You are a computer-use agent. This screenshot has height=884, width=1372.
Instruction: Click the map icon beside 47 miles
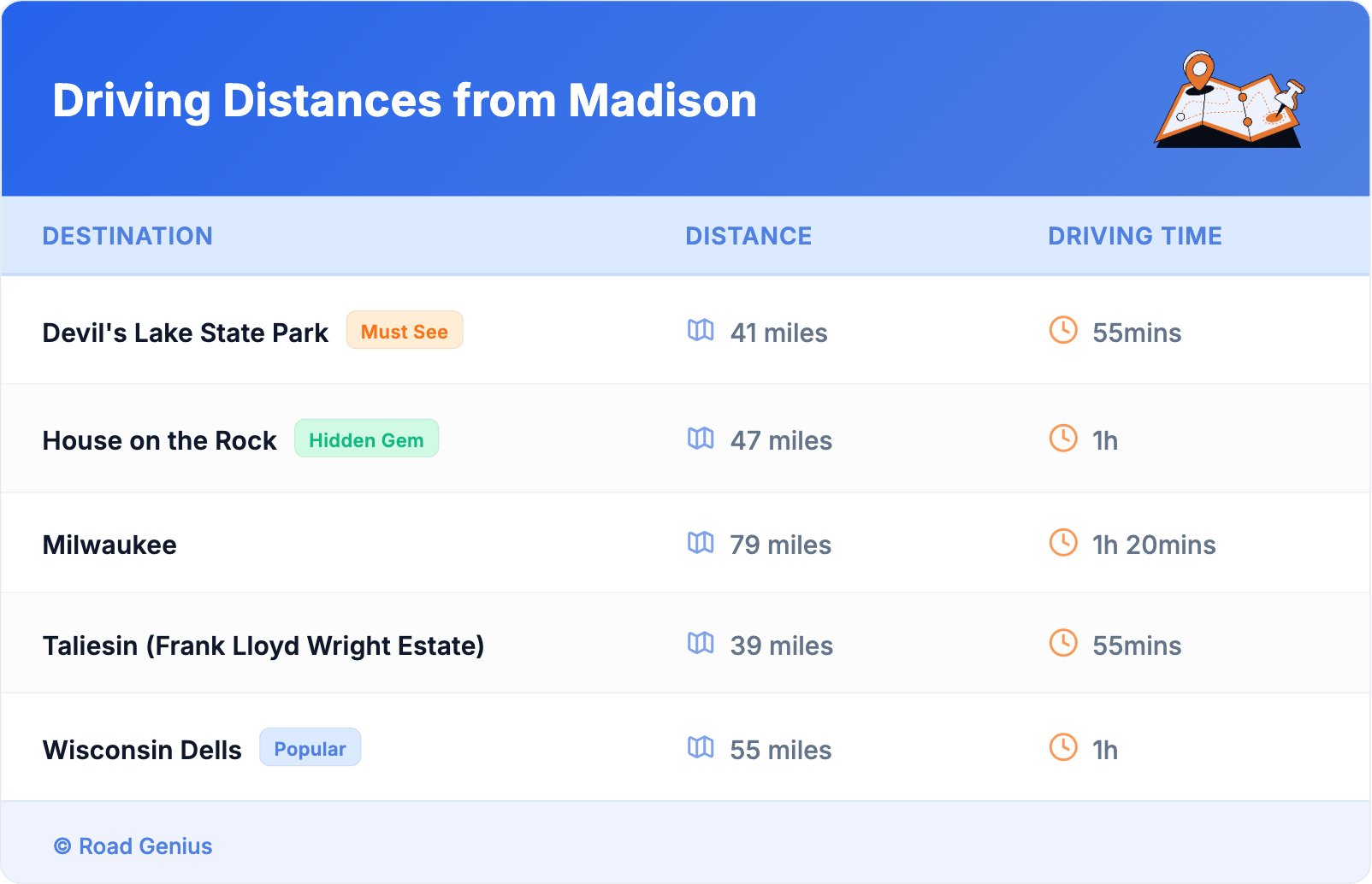pos(701,439)
